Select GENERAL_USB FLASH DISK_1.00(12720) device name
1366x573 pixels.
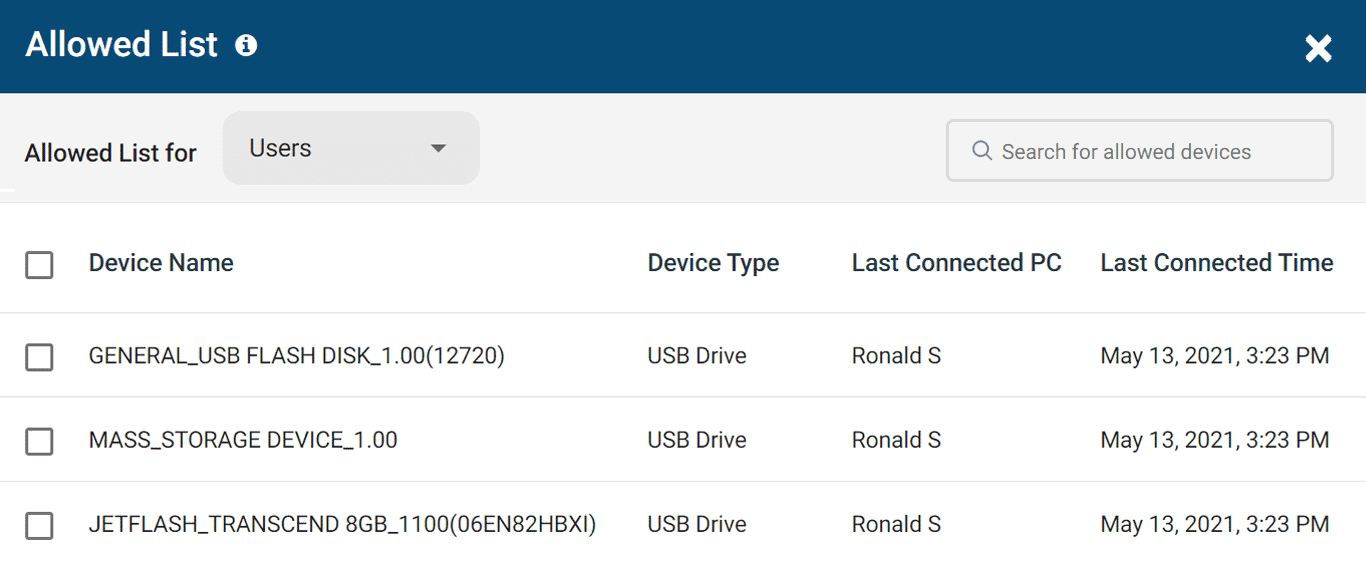point(296,356)
